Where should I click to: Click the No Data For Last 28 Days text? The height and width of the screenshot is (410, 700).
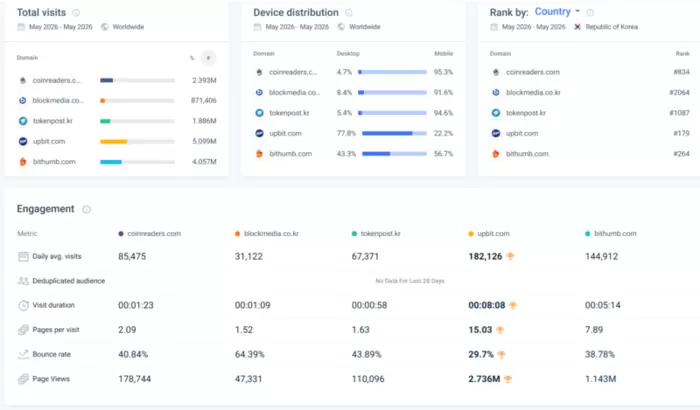click(410, 281)
